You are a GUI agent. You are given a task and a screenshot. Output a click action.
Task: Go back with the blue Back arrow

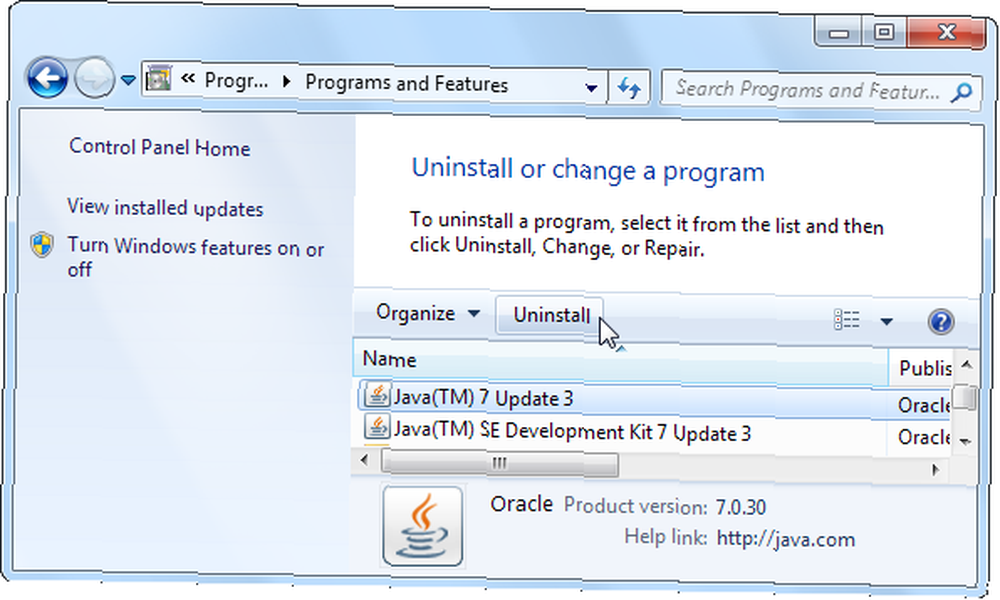coord(47,78)
